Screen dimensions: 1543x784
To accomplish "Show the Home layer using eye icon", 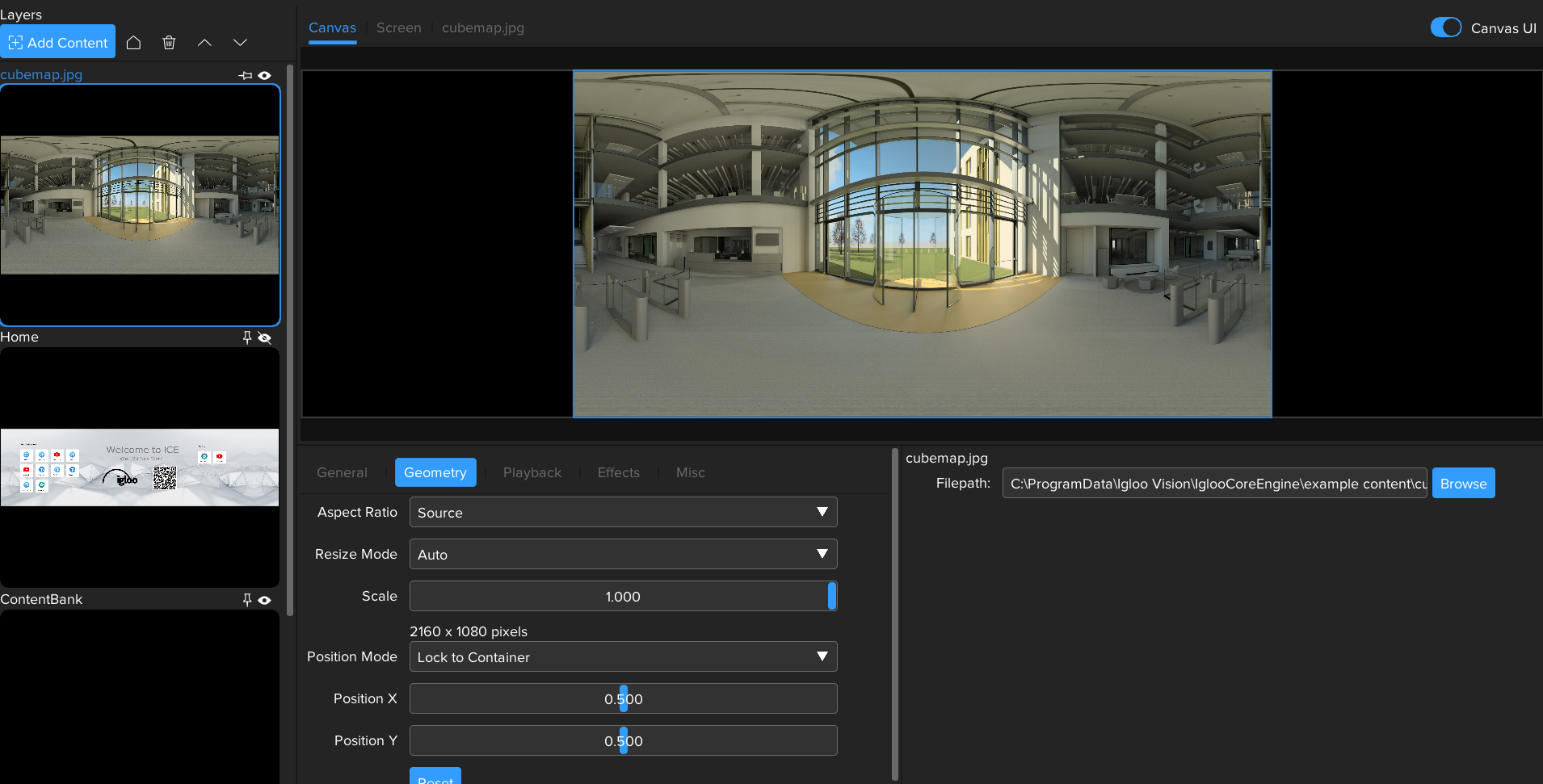I will point(264,337).
